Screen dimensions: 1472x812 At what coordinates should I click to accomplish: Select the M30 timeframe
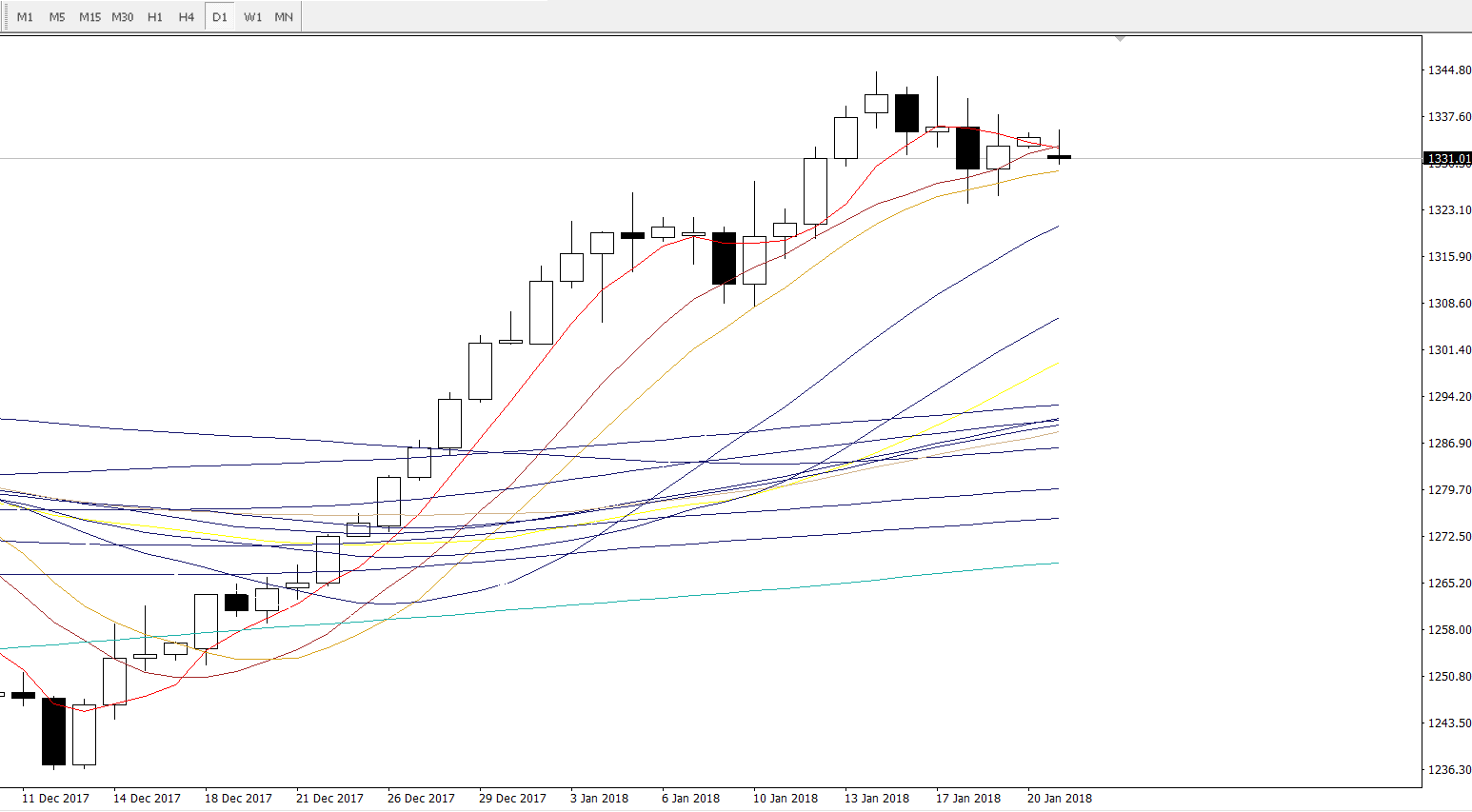click(x=122, y=17)
